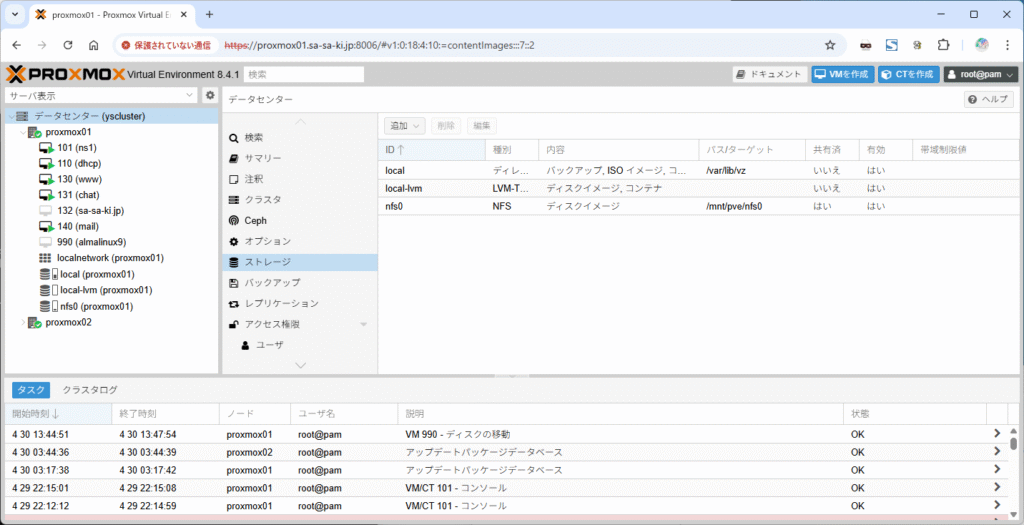
Task: Switch to the クラスタログ tab
Action: 90,390
